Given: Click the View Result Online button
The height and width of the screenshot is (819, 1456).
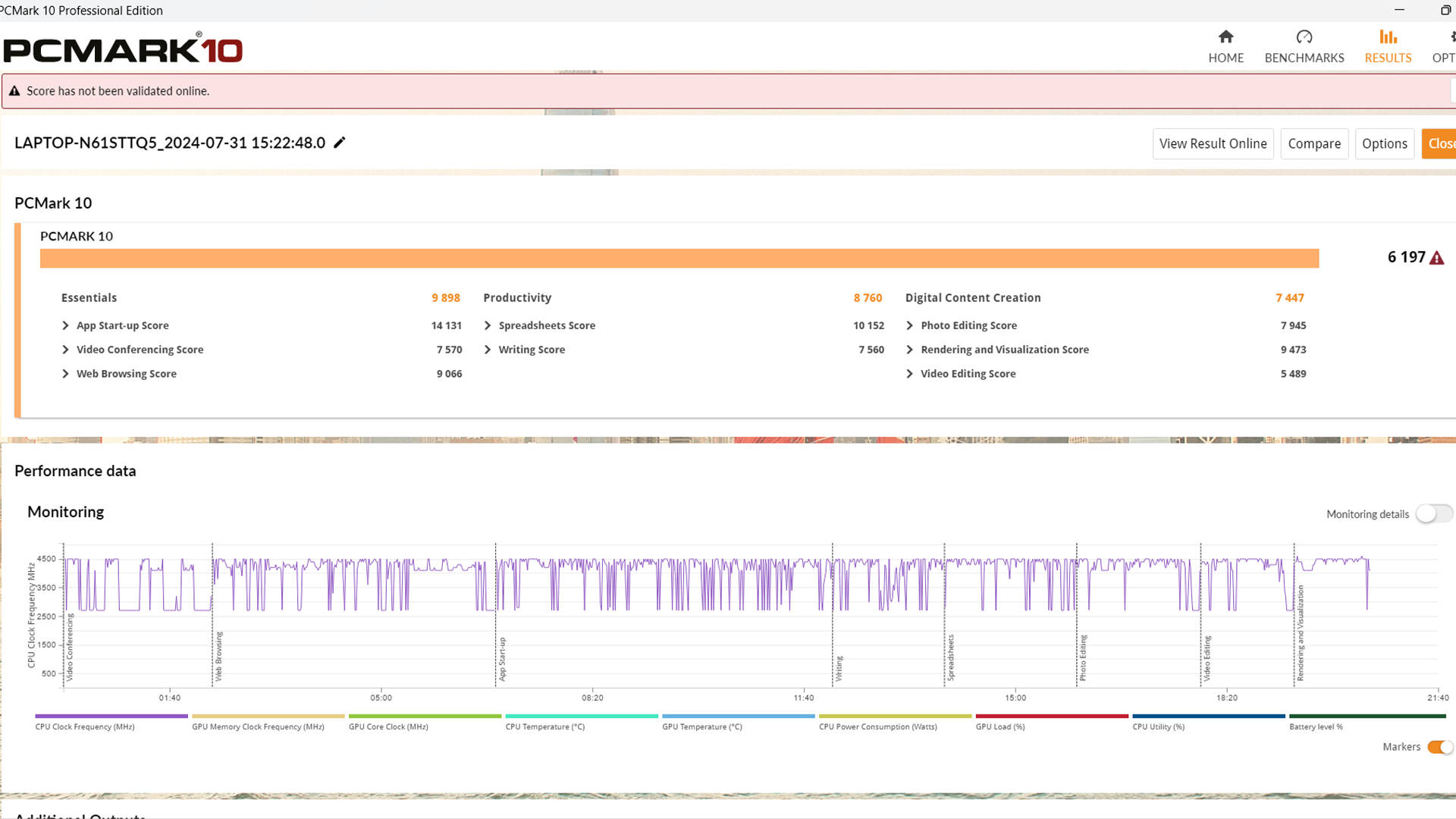Looking at the screenshot, I should point(1213,143).
